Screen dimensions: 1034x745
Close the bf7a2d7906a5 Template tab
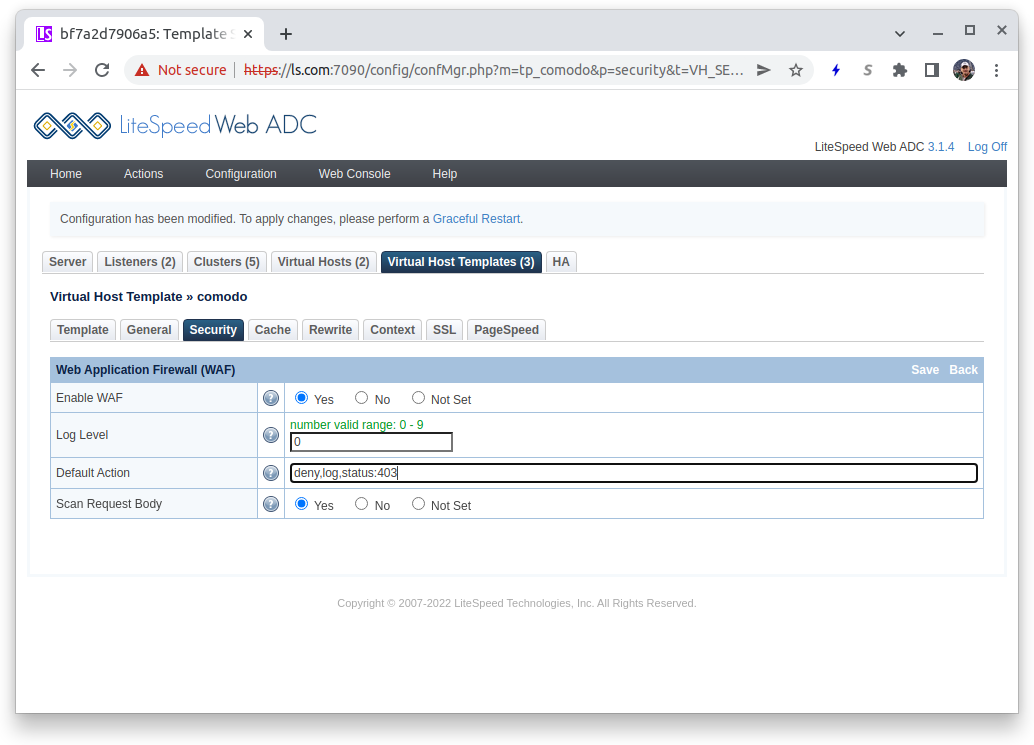click(248, 34)
